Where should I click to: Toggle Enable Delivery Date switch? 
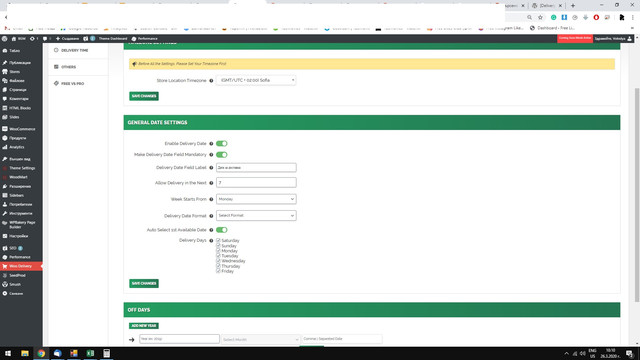(222, 144)
